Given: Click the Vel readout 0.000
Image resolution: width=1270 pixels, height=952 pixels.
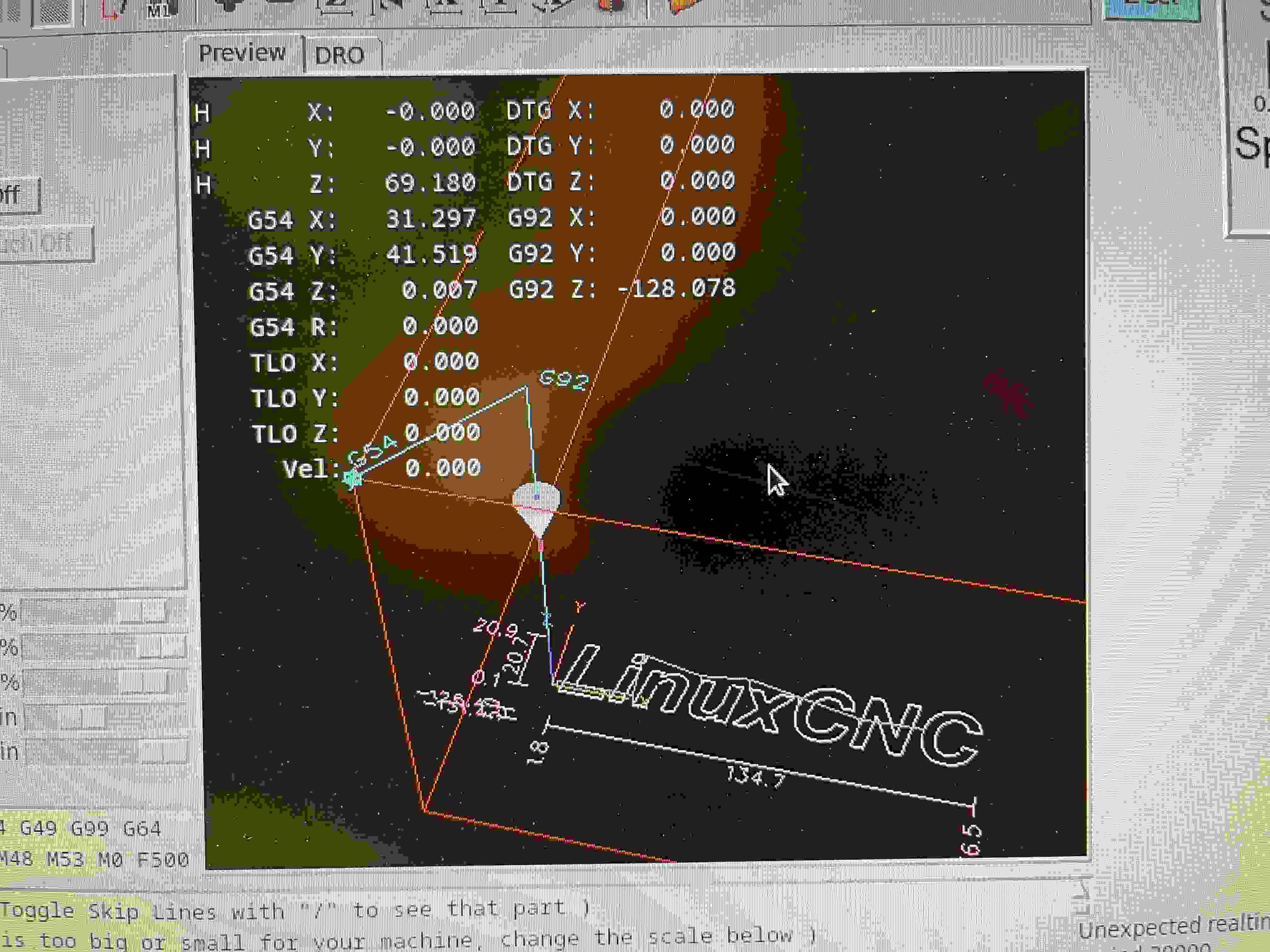Looking at the screenshot, I should [x=443, y=468].
